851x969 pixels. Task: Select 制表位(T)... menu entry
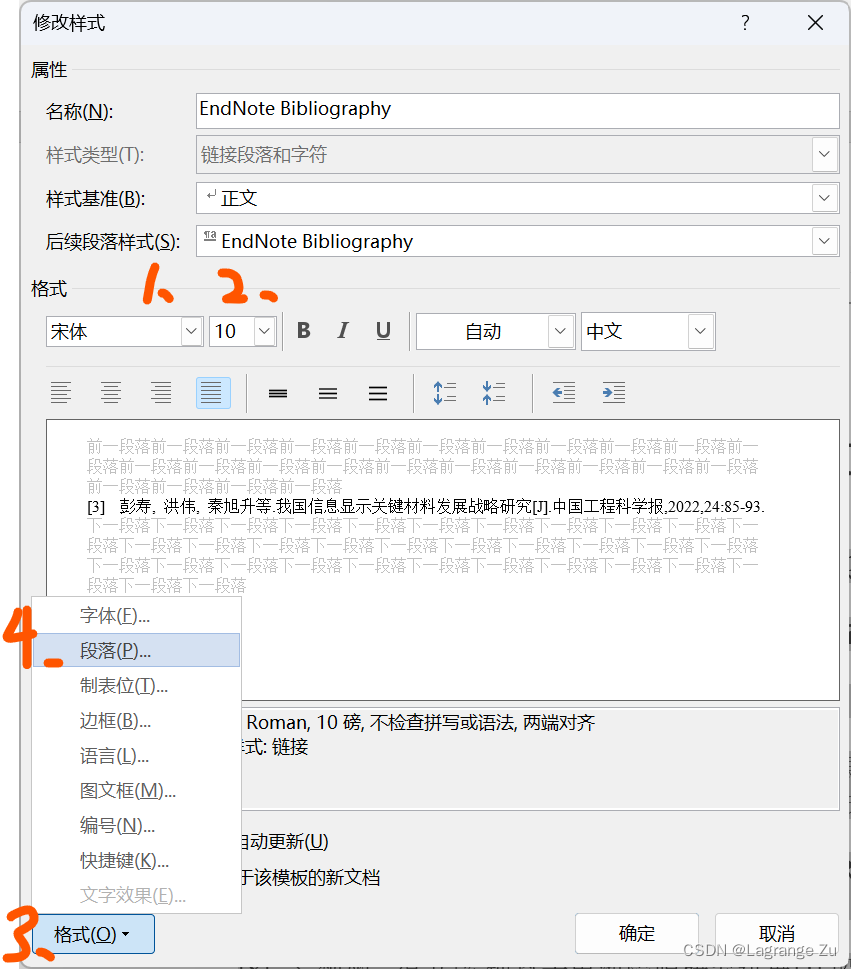tap(136, 685)
